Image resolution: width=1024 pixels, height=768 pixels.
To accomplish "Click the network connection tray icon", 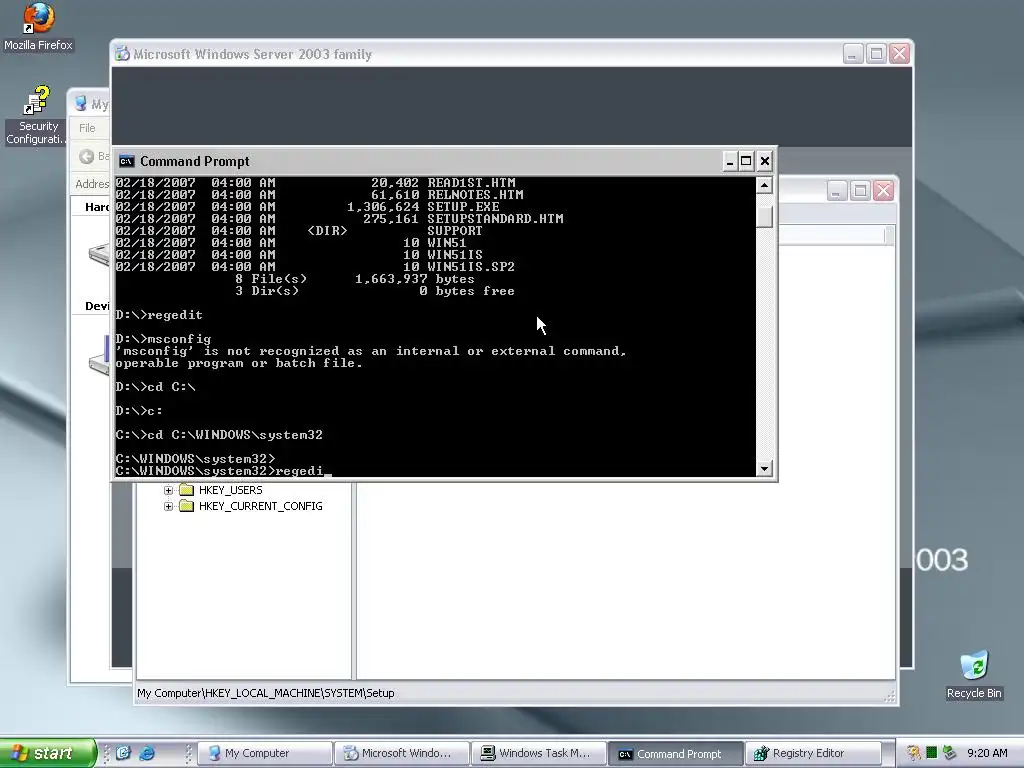I will pos(949,753).
